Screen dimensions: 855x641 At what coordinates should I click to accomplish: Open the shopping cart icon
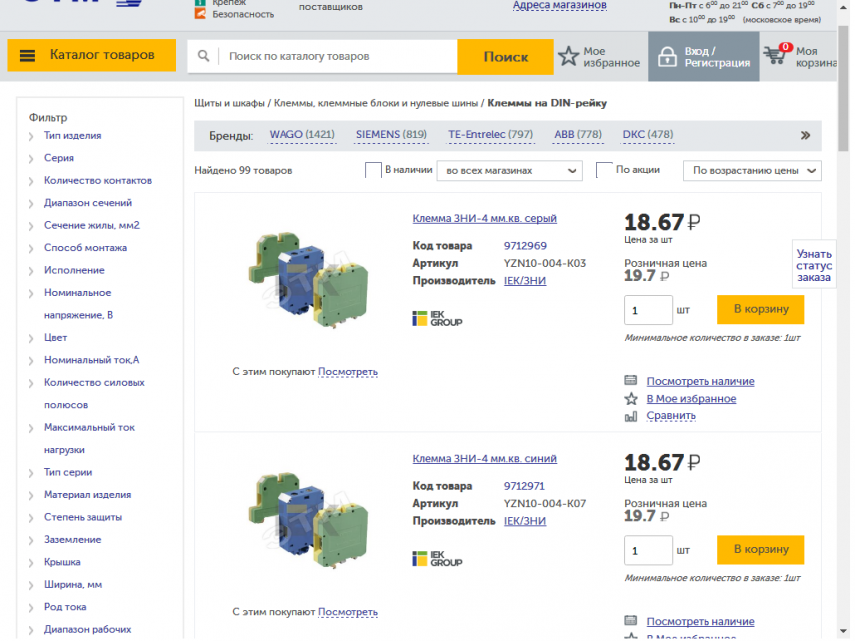tap(775, 55)
